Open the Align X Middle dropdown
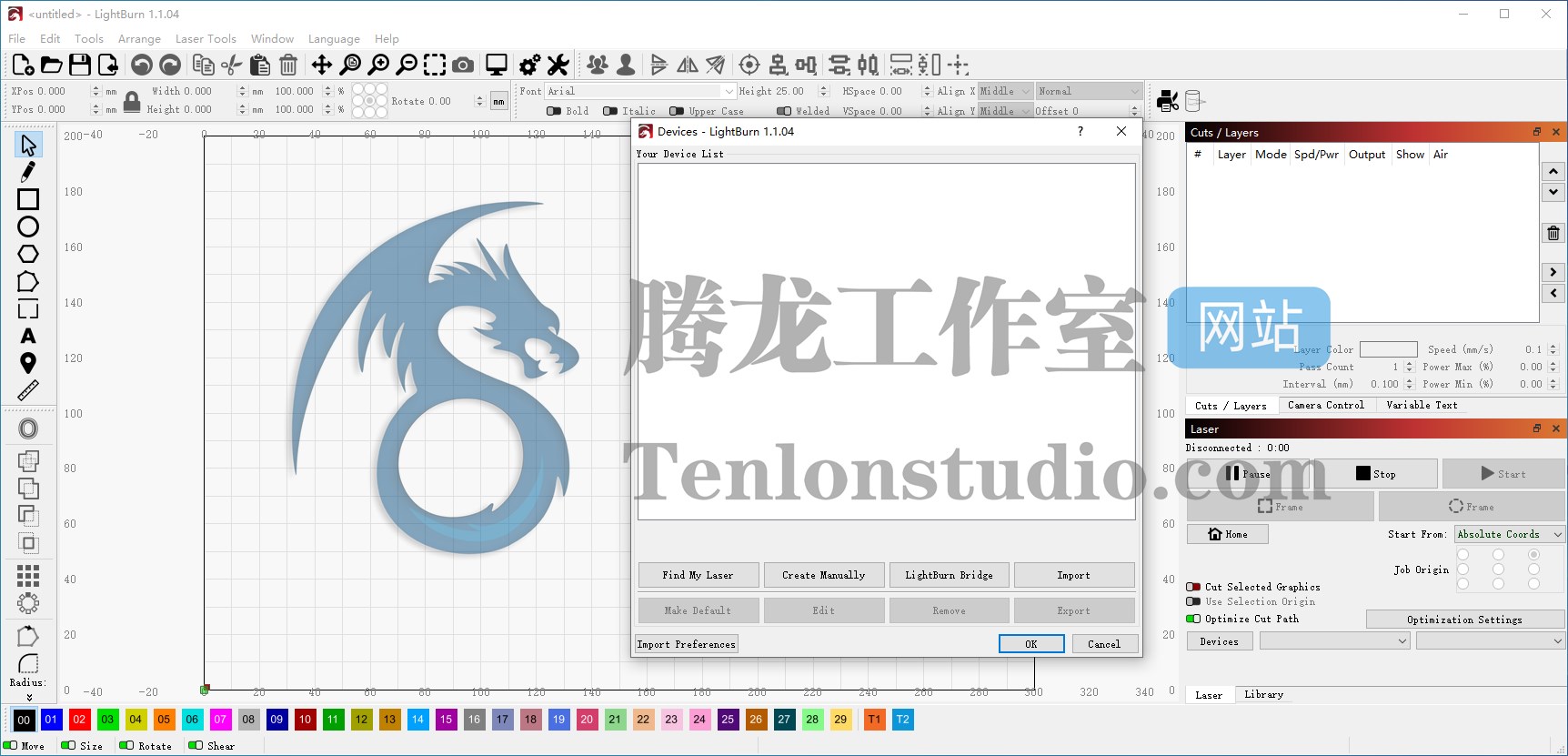 (1005, 91)
